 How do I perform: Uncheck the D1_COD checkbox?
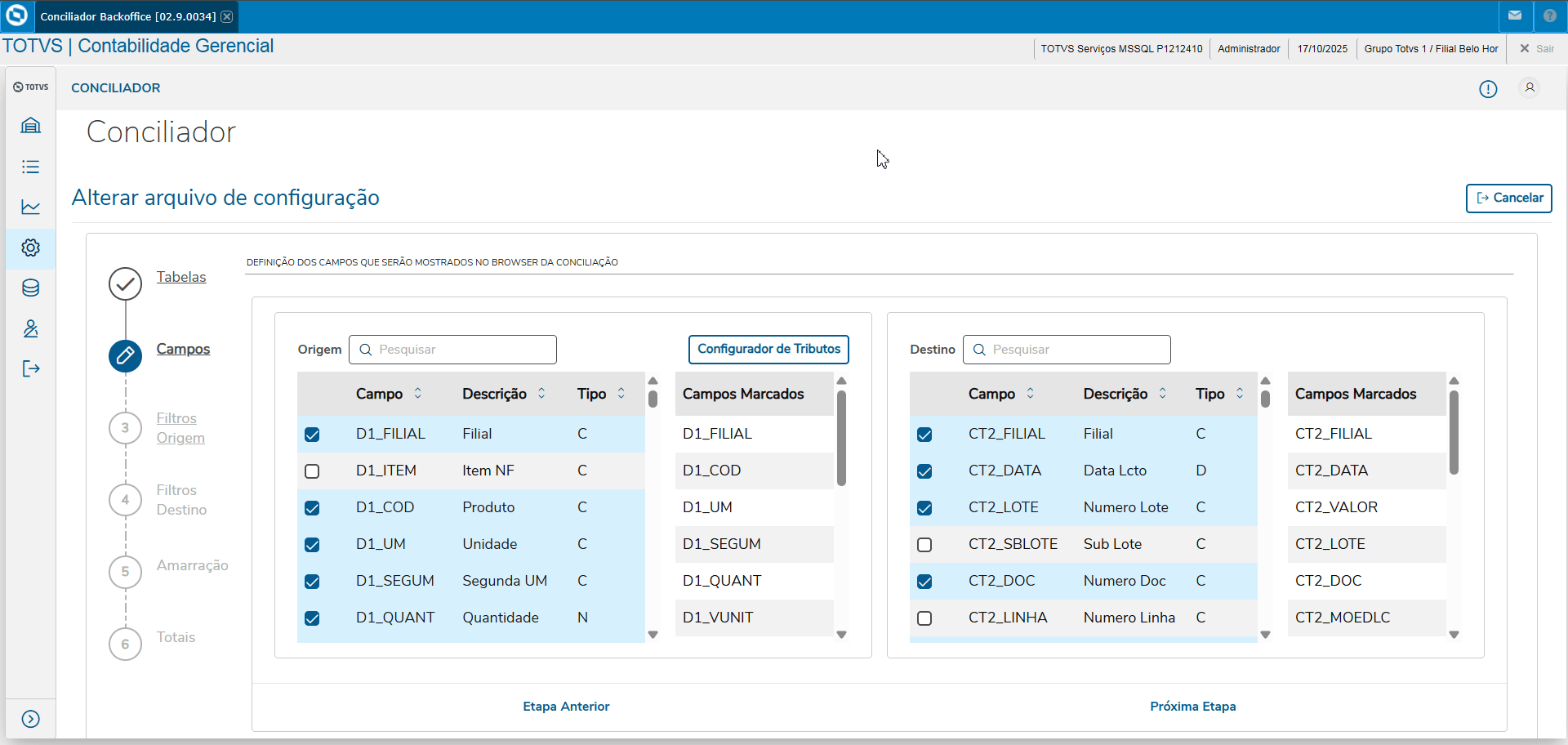click(x=312, y=508)
